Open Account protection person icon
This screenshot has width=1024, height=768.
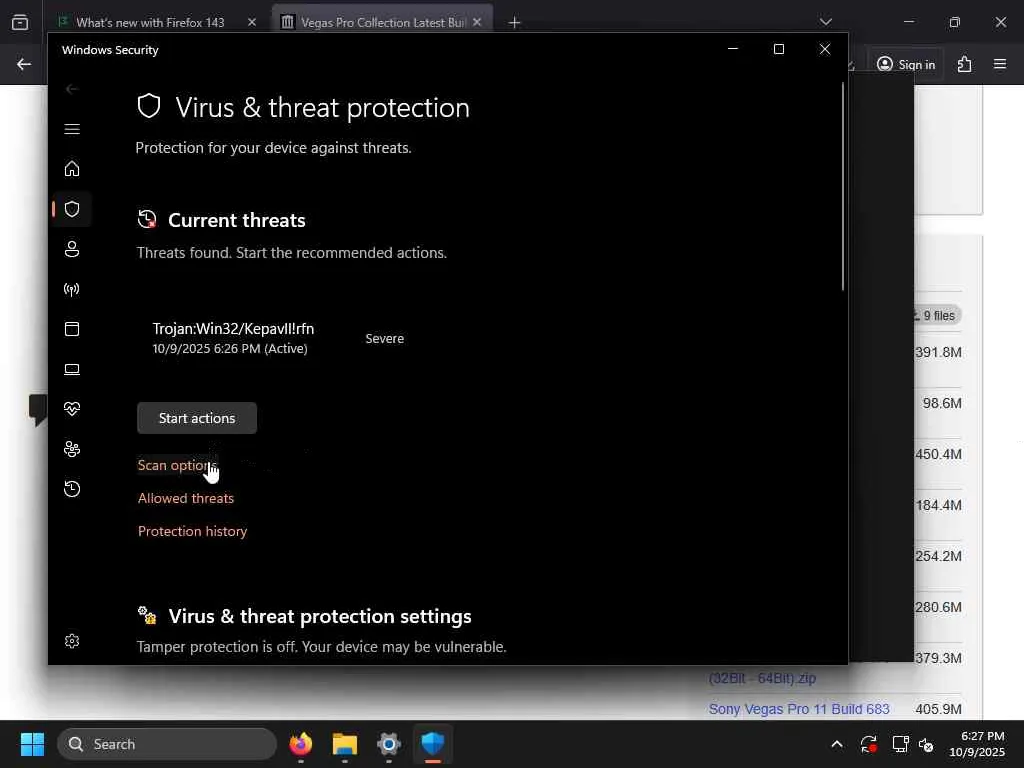[x=72, y=249]
